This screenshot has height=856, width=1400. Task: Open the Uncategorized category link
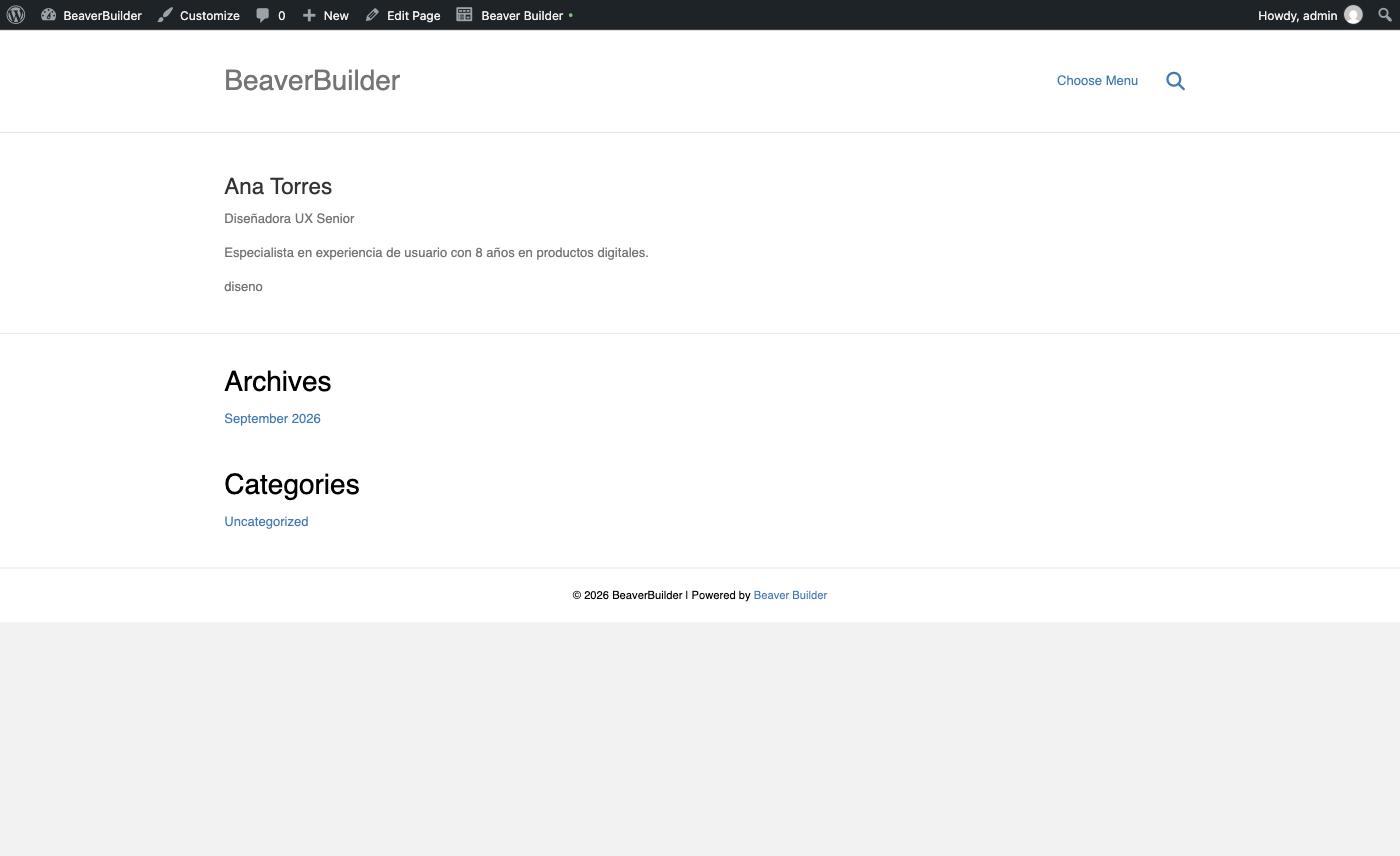tap(266, 522)
